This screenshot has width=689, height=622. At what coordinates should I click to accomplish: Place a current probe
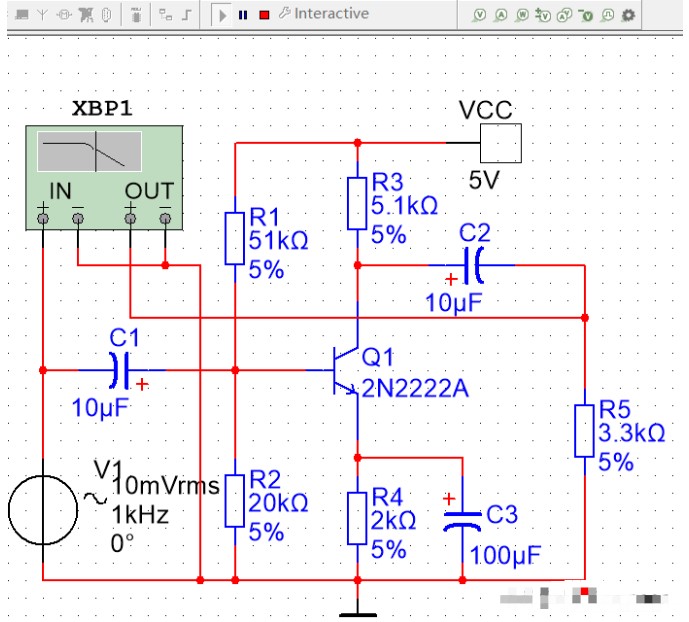click(x=500, y=15)
